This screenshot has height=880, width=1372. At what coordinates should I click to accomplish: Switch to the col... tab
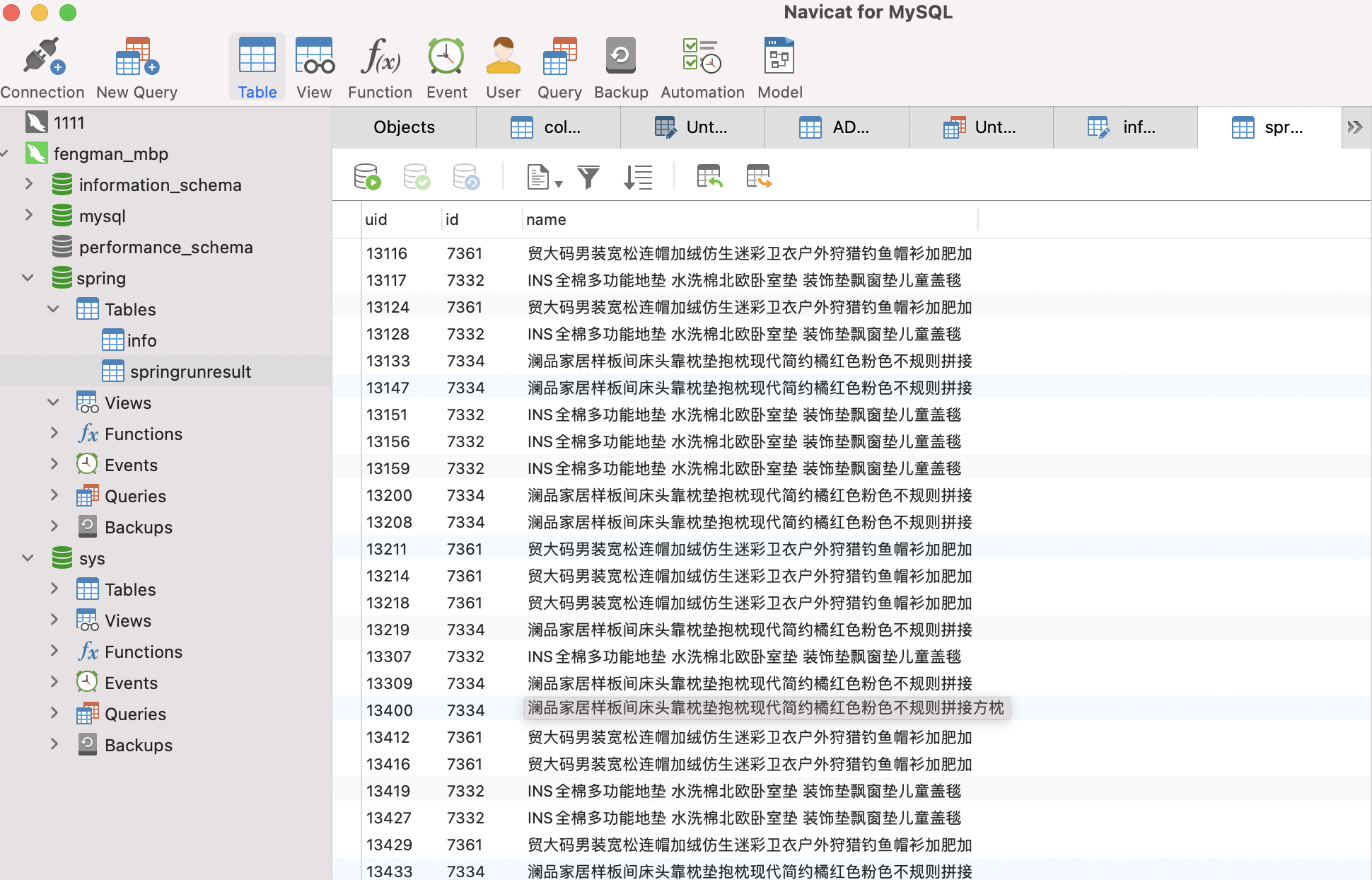point(548,127)
